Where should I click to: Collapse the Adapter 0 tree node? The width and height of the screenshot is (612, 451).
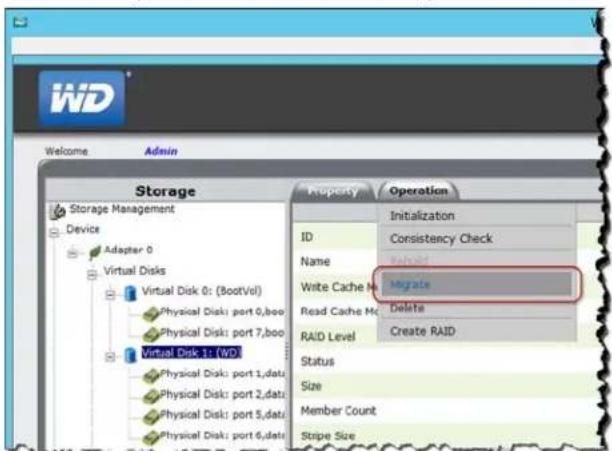(x=72, y=254)
